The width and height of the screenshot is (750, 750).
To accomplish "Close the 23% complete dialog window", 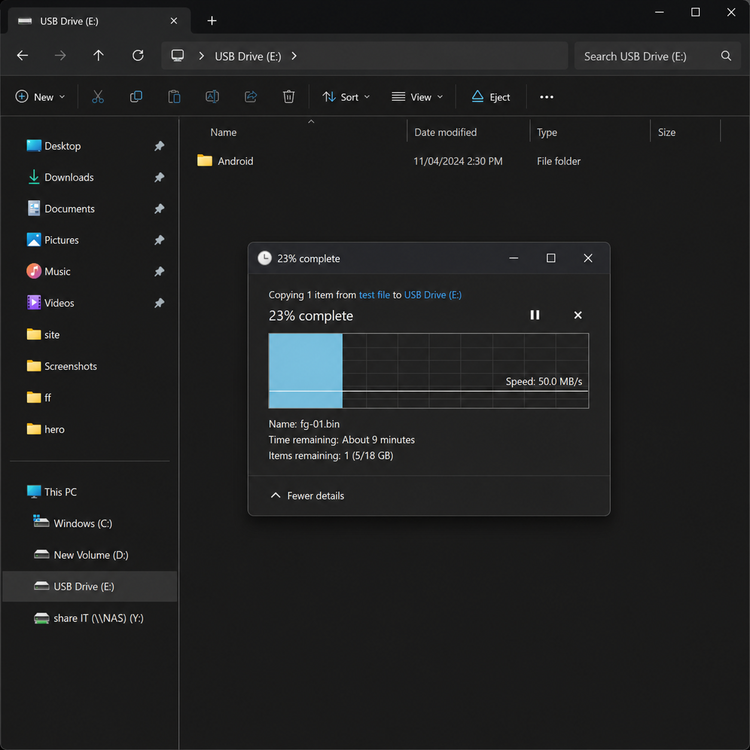I will click(588, 258).
